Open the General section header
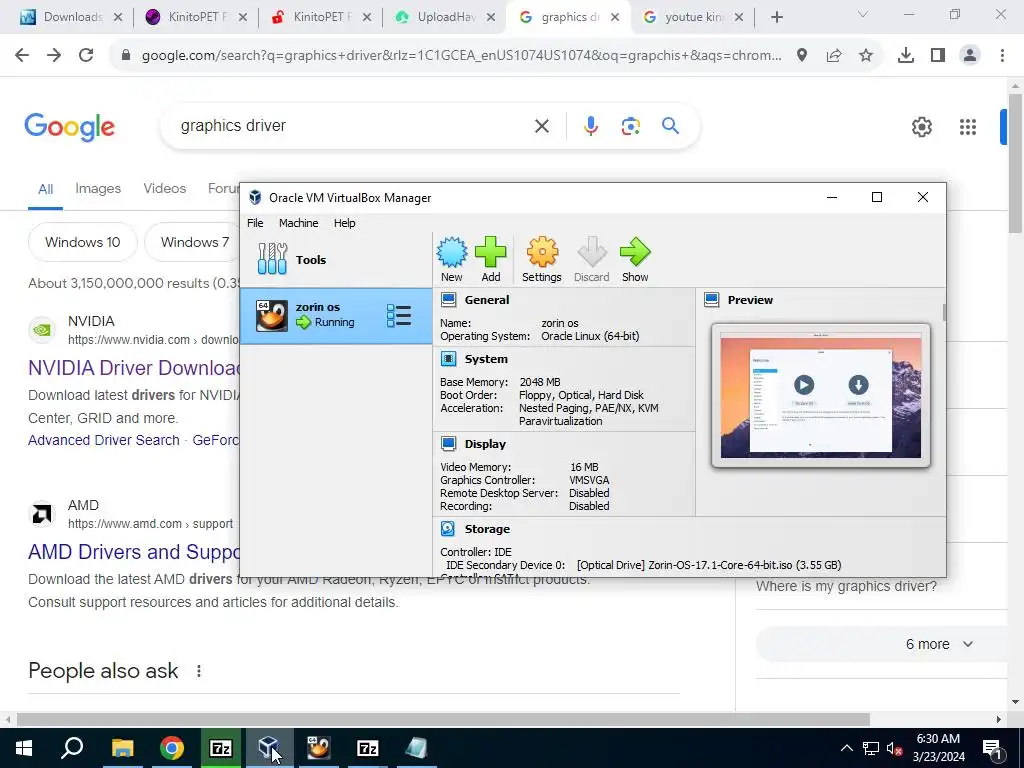This screenshot has width=1024, height=768. 487,300
